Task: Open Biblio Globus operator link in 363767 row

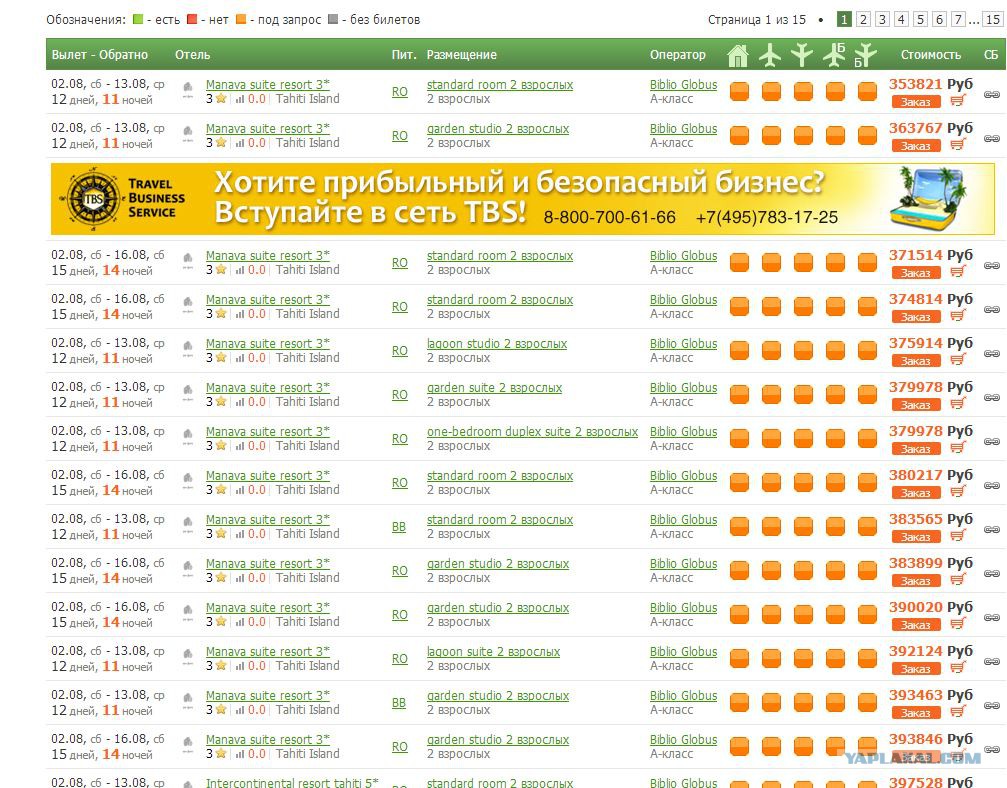Action: click(x=683, y=128)
